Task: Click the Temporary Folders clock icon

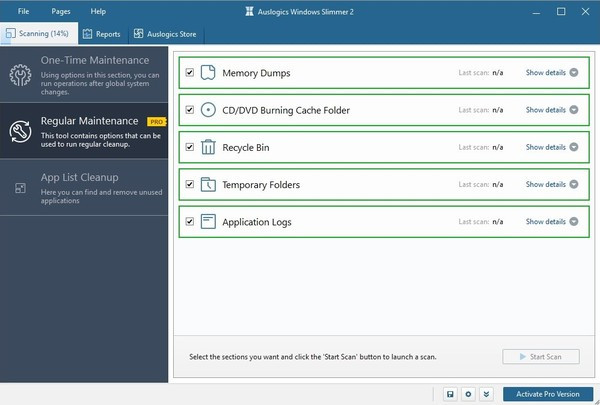Action: coord(208,184)
